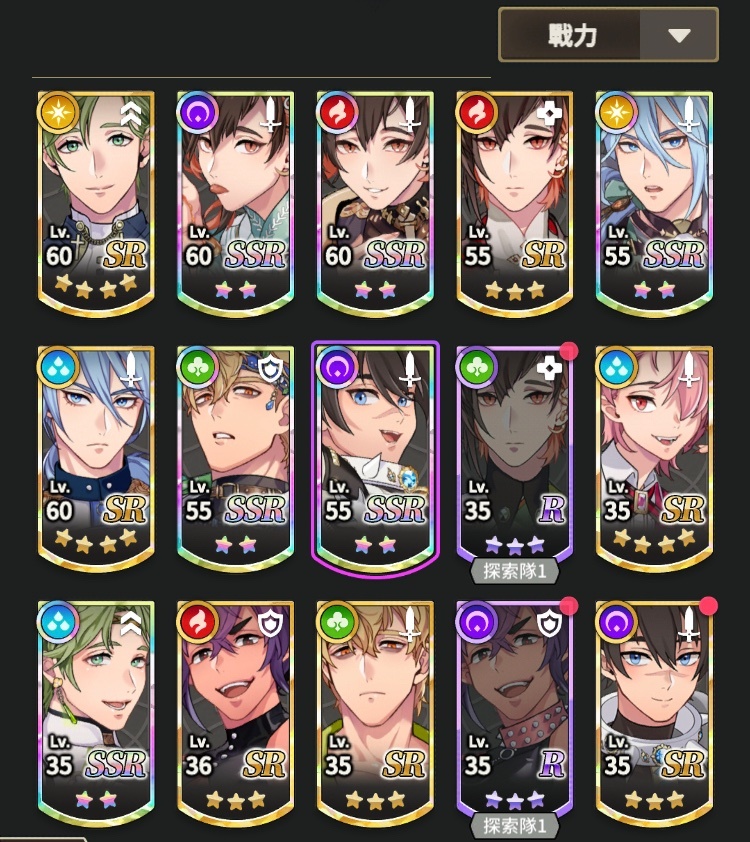750x842 pixels.
Task: Click water element icon on Lv.60 blue-haired SR
Action: (x=58, y=367)
